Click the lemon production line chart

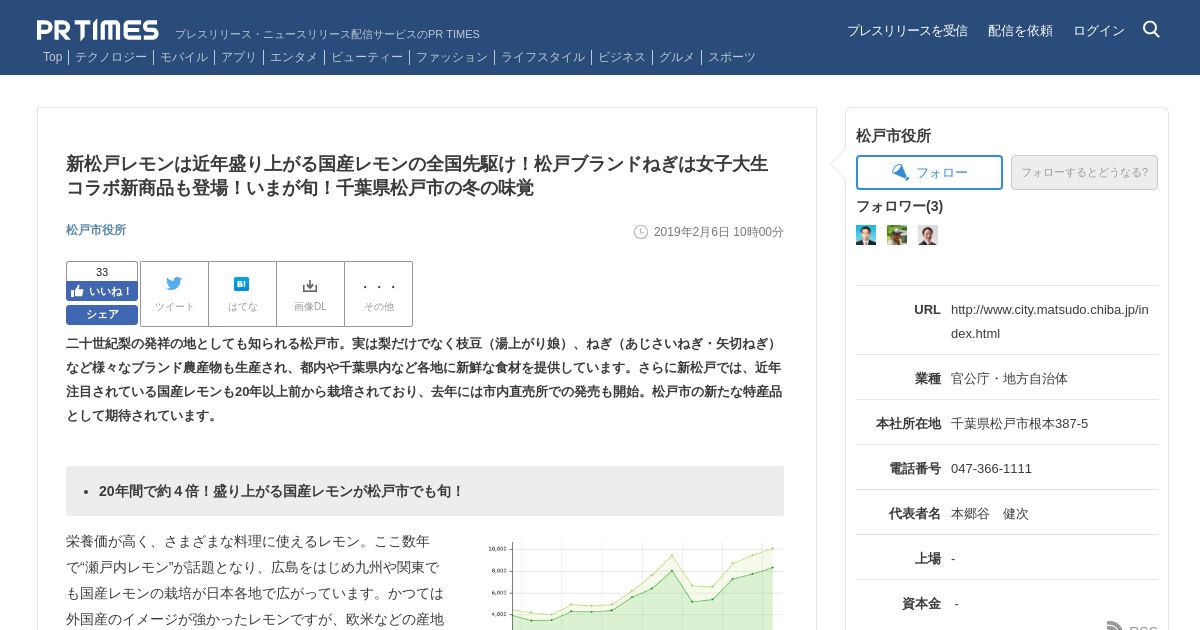(634, 586)
